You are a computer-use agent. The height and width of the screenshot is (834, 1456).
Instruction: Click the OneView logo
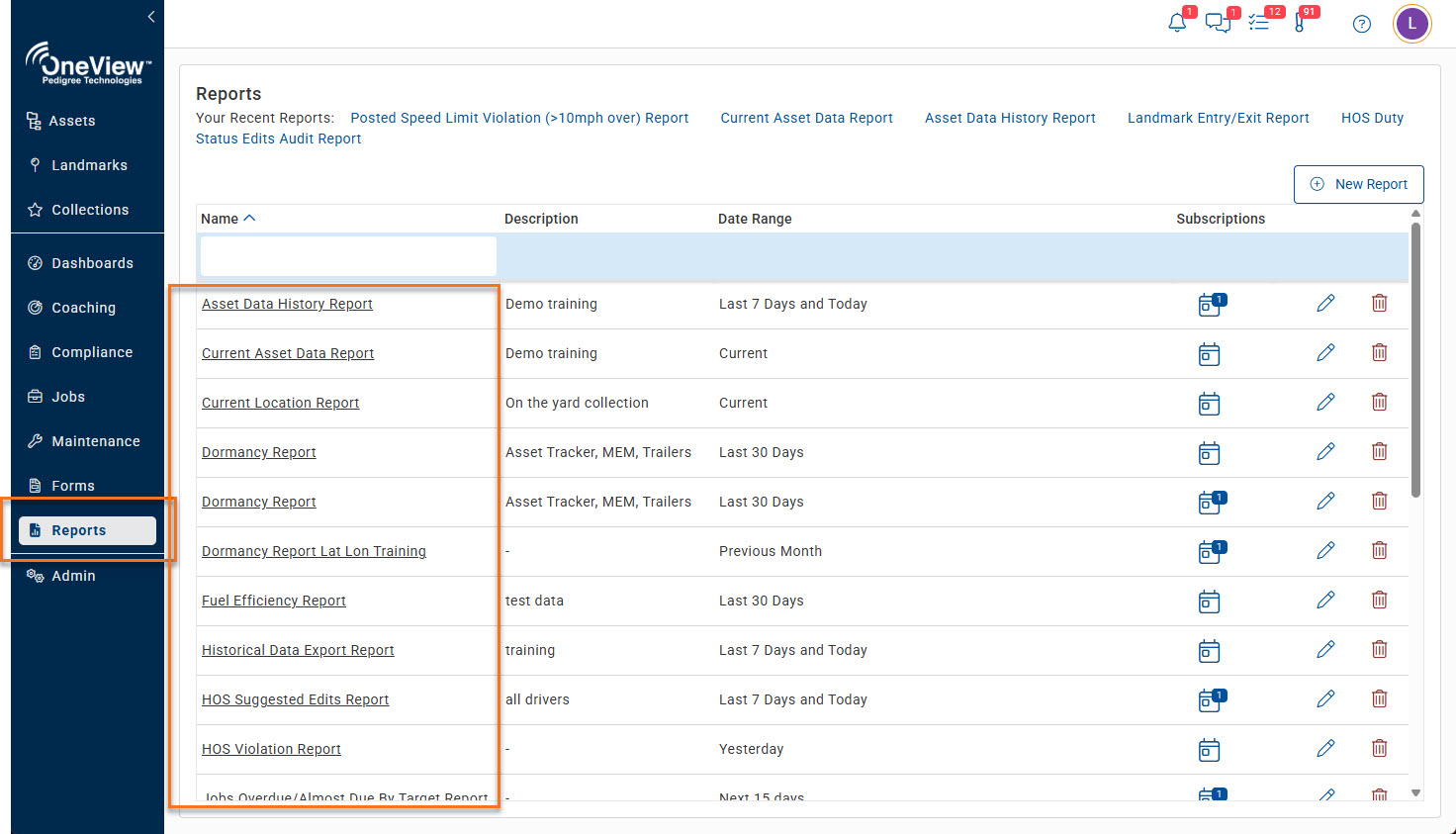(x=88, y=63)
